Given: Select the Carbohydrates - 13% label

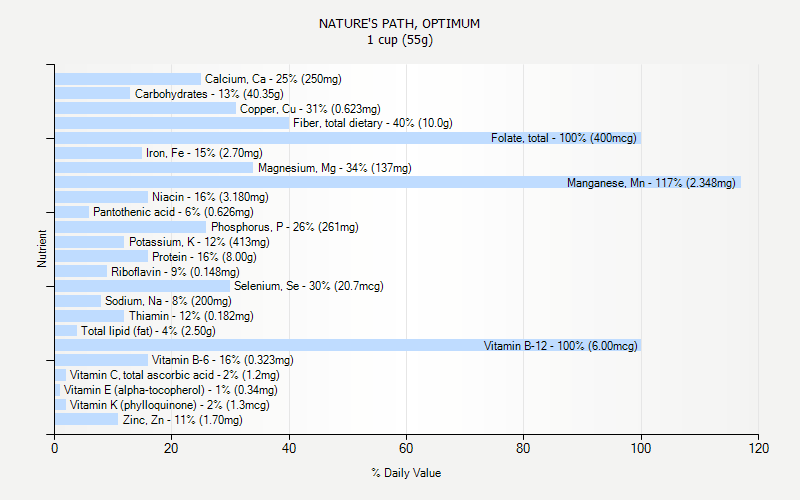Looking at the screenshot, I should (209, 94).
